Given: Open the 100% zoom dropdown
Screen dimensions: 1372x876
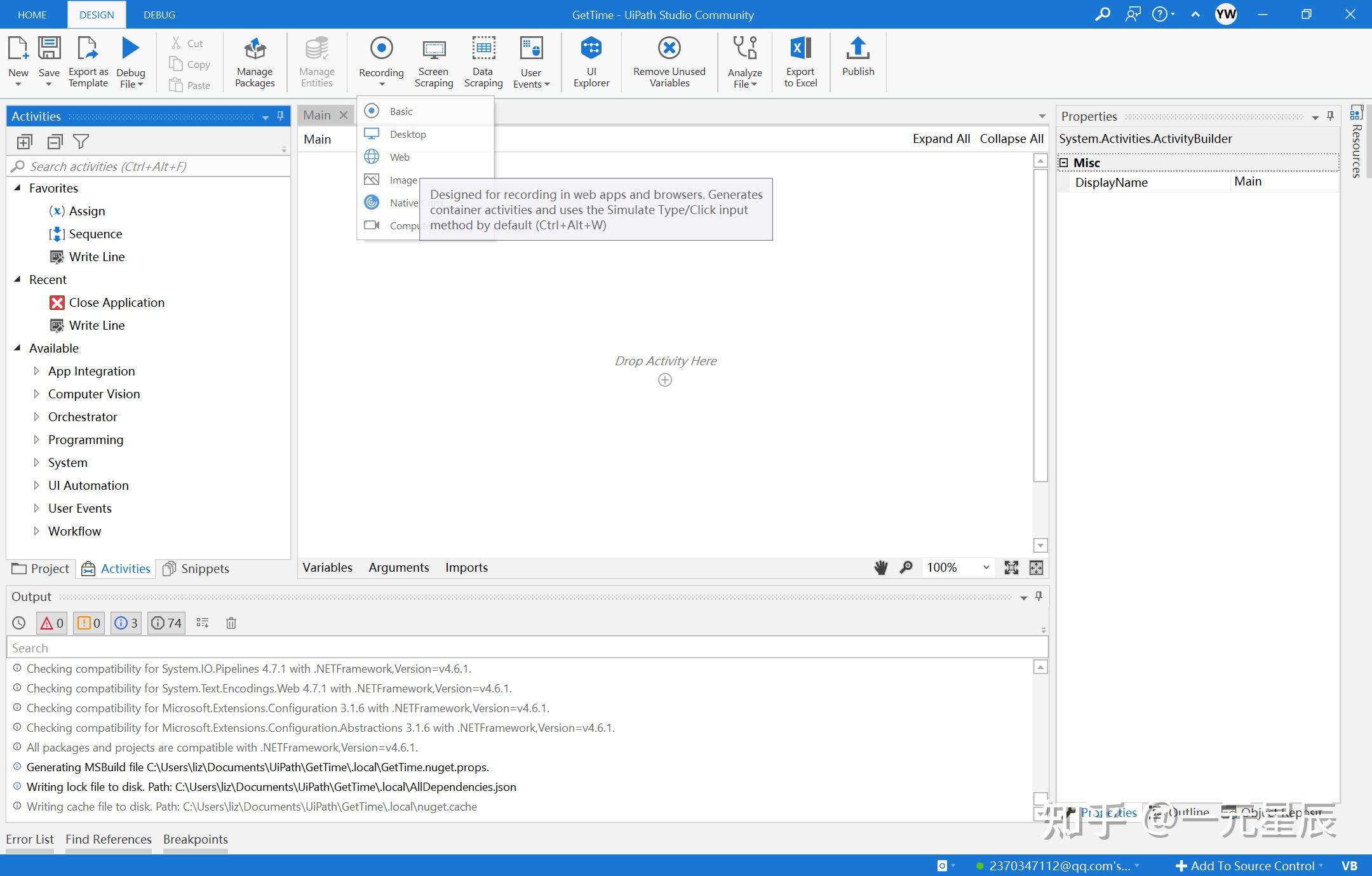Looking at the screenshot, I should pos(986,567).
